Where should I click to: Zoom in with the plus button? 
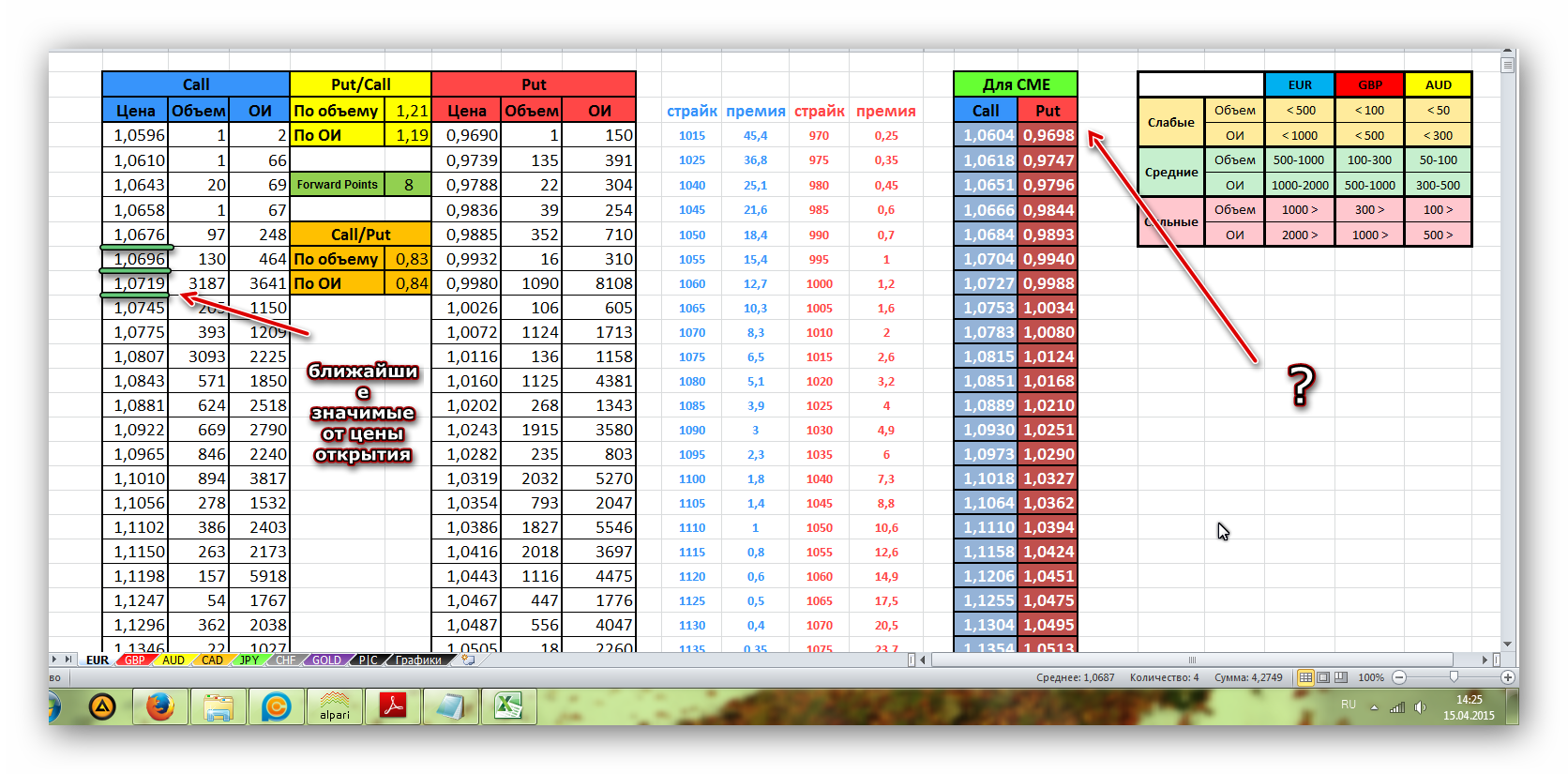point(1508,677)
